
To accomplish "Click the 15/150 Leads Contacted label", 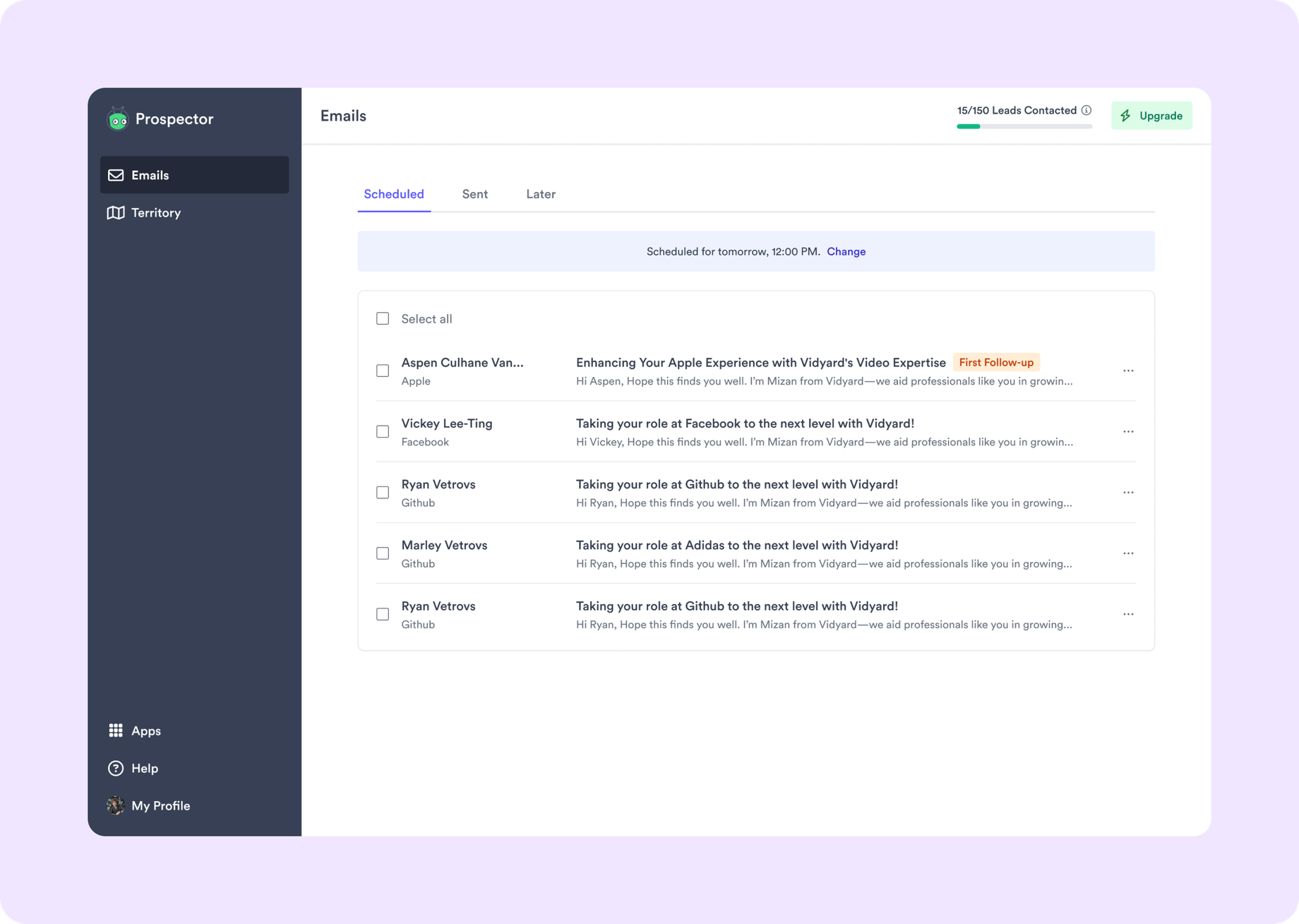I will point(1017,110).
